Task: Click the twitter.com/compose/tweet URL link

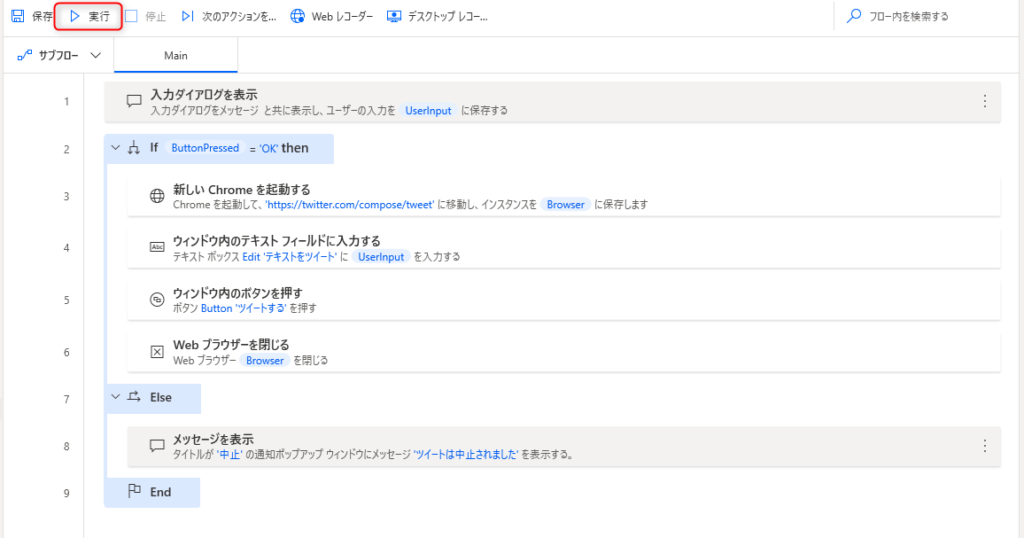Action: pos(349,205)
